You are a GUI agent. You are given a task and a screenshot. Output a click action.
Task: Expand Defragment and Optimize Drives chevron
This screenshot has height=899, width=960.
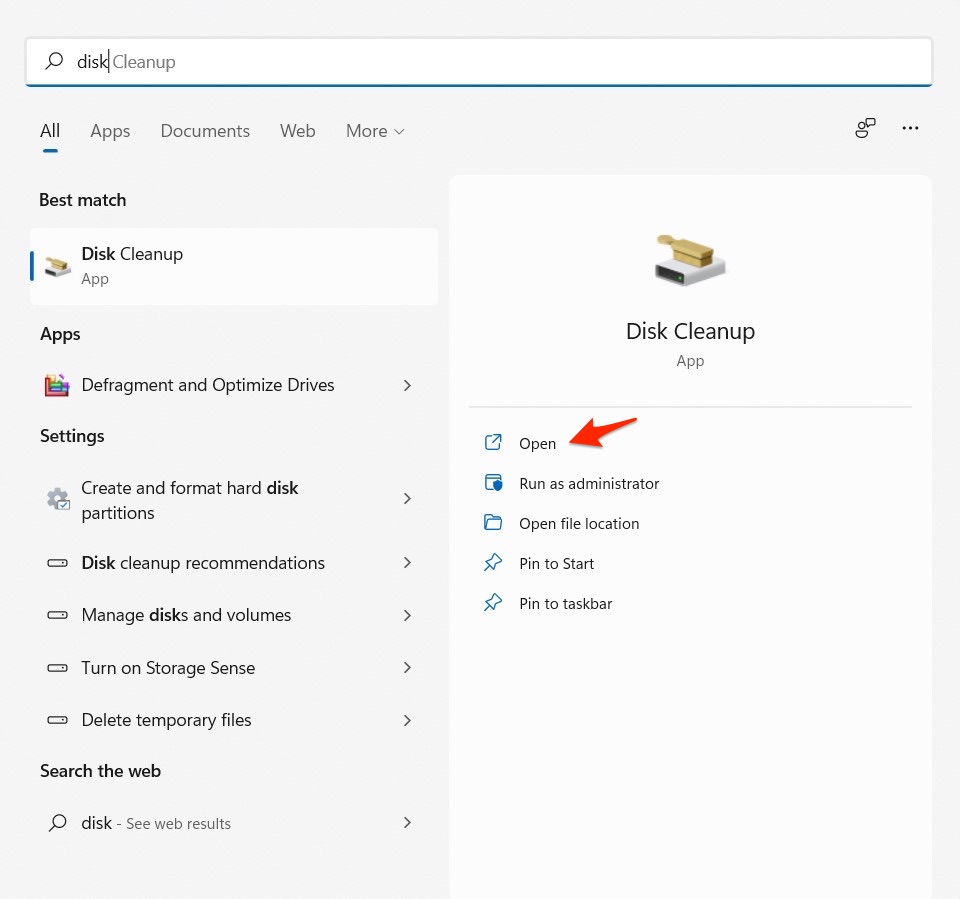tap(407, 385)
